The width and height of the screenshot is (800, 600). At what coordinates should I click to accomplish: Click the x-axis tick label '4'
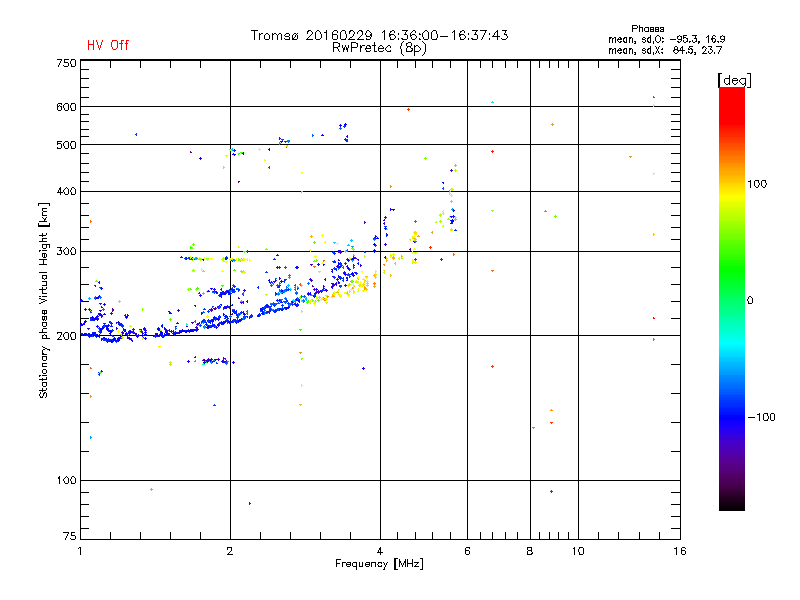click(380, 551)
